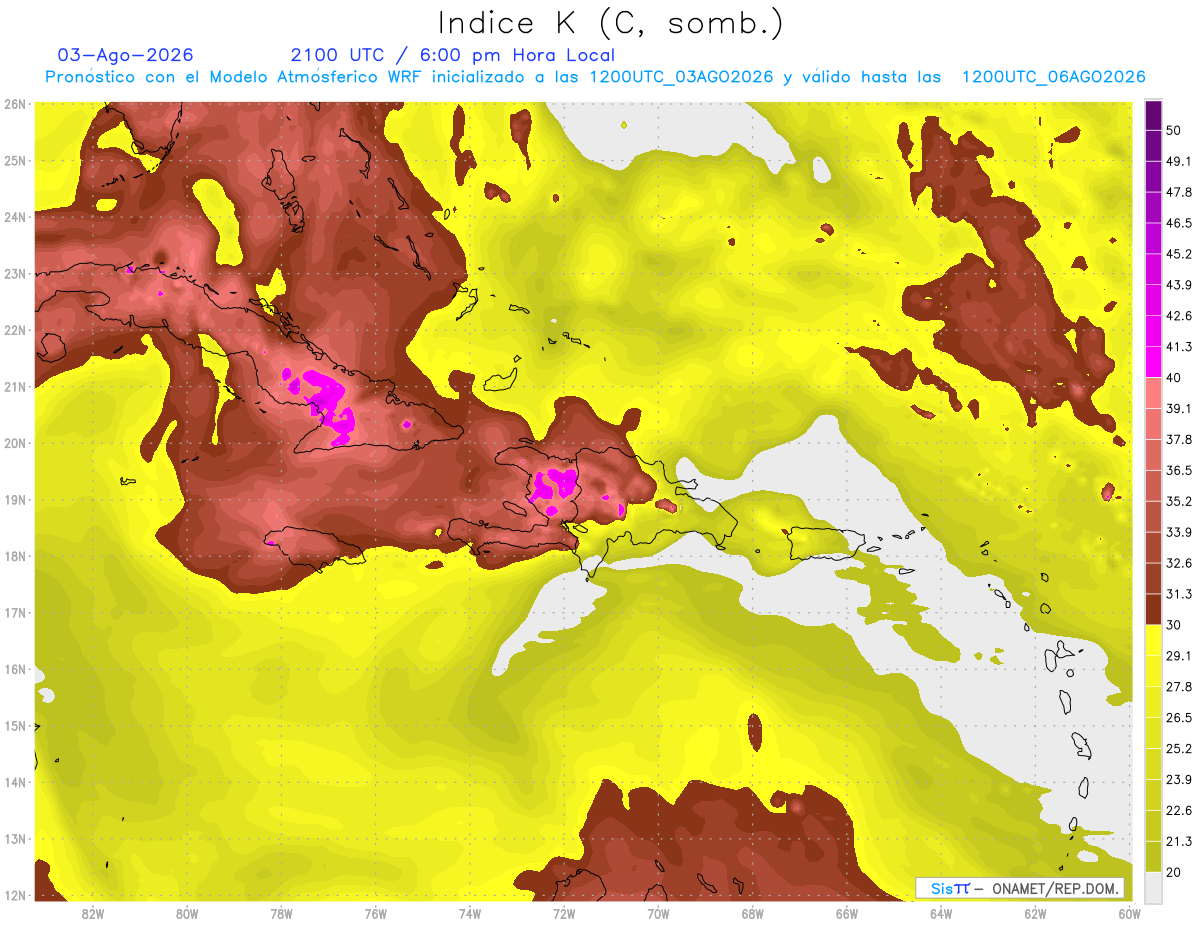This screenshot has width=1200, height=927.
Task: Pick the magenta swatch between 40 and 41.3
Action: (1153, 362)
